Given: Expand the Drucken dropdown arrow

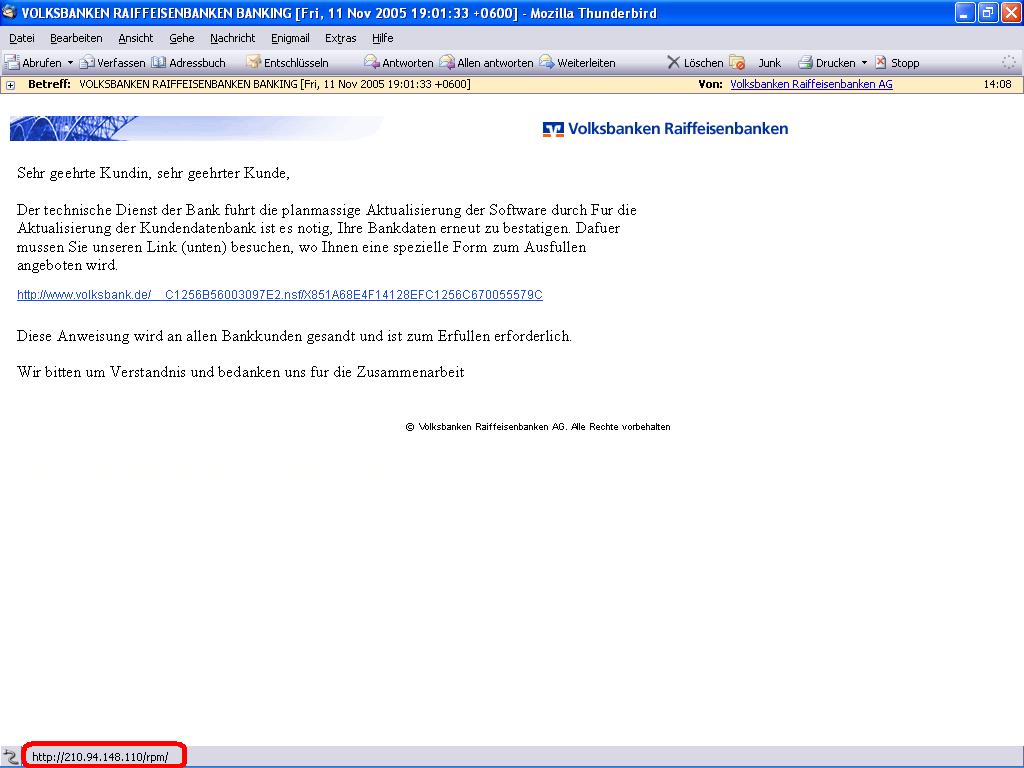Looking at the screenshot, I should [x=864, y=63].
